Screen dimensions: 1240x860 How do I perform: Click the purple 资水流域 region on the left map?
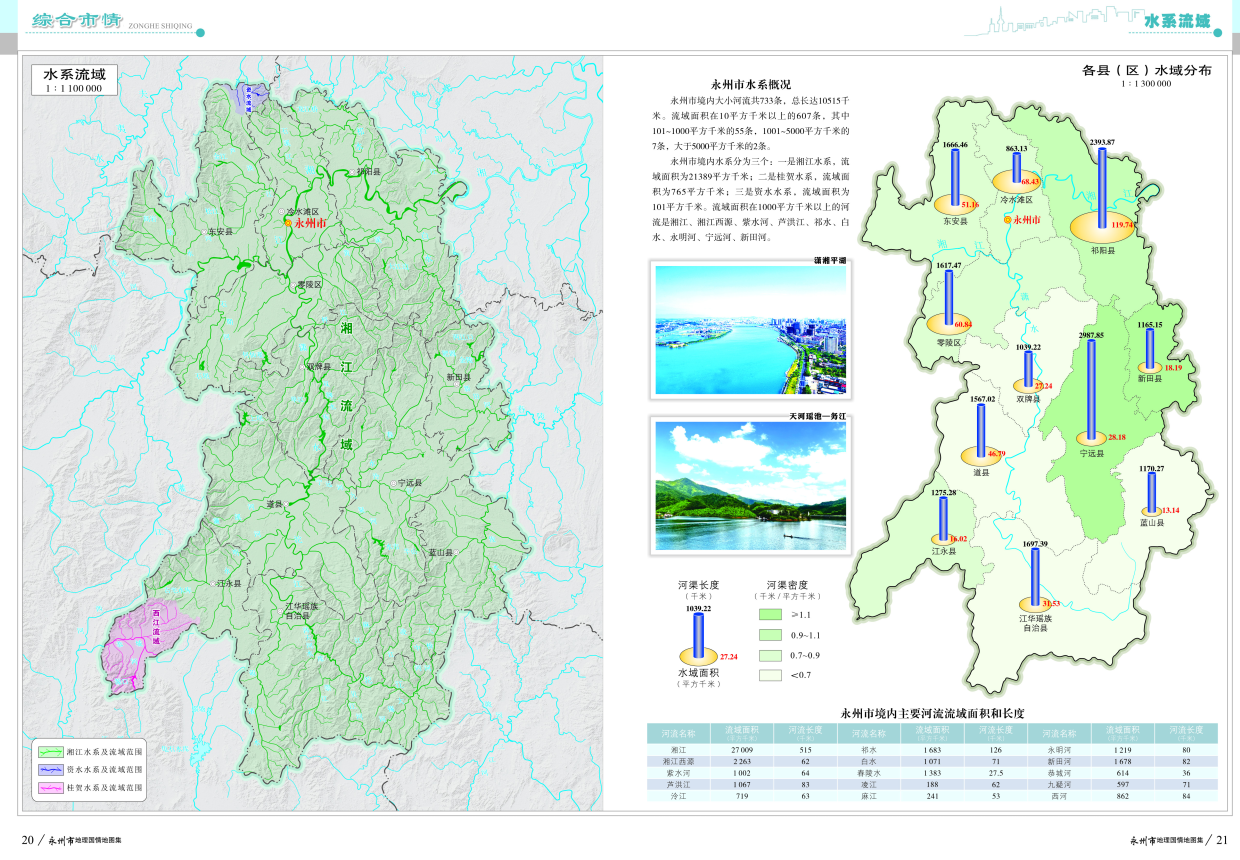(x=249, y=96)
